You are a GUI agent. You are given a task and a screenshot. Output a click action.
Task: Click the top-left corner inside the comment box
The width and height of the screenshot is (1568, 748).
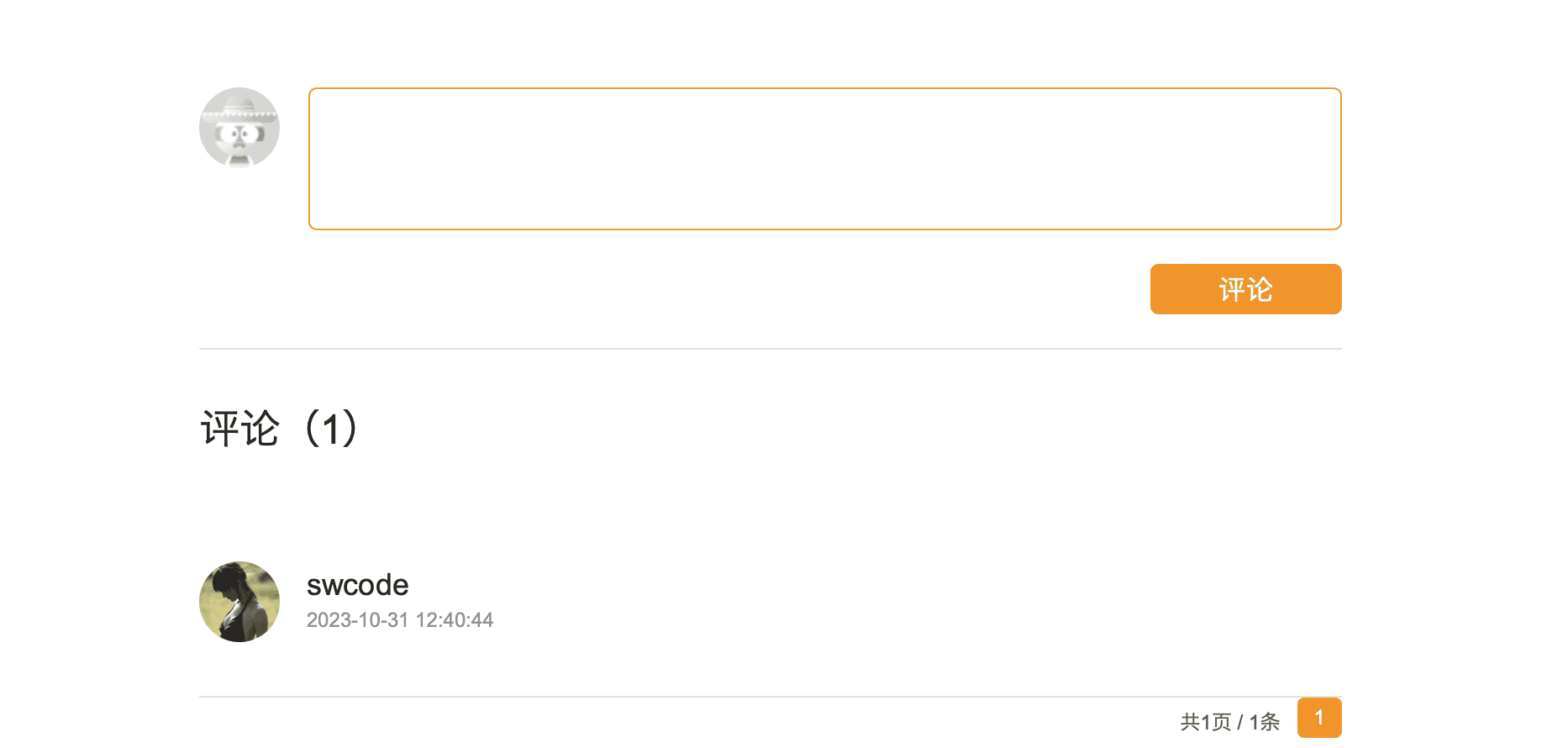tap(321, 99)
